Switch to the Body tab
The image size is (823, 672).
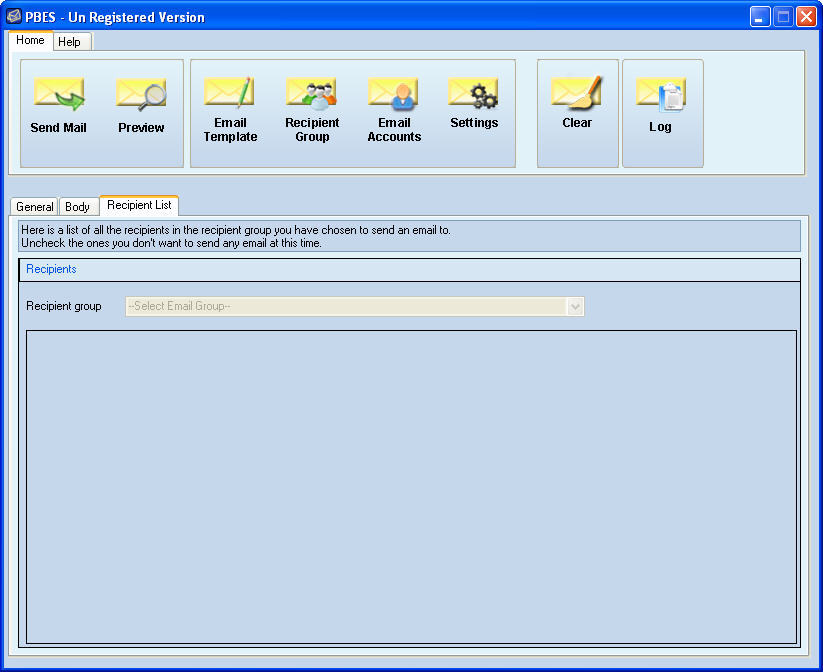click(78, 206)
